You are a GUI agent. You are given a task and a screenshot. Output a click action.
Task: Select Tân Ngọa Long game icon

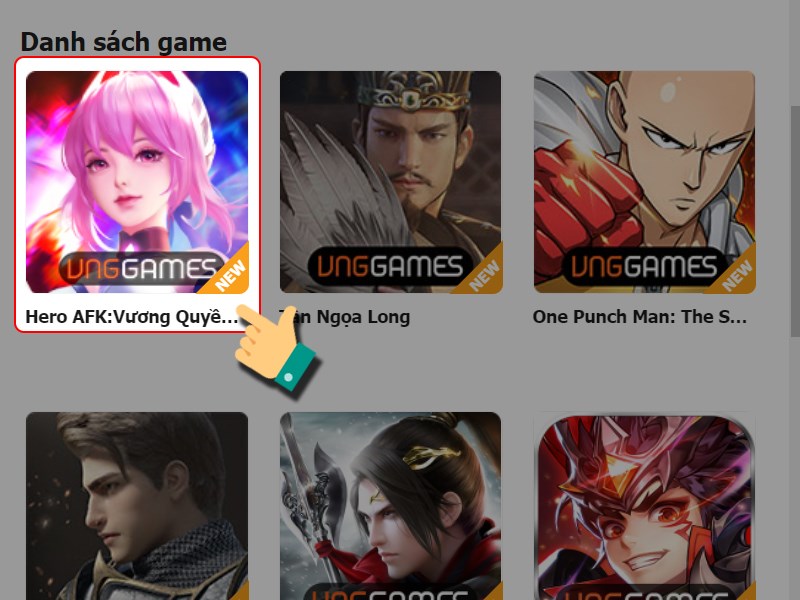[390, 182]
